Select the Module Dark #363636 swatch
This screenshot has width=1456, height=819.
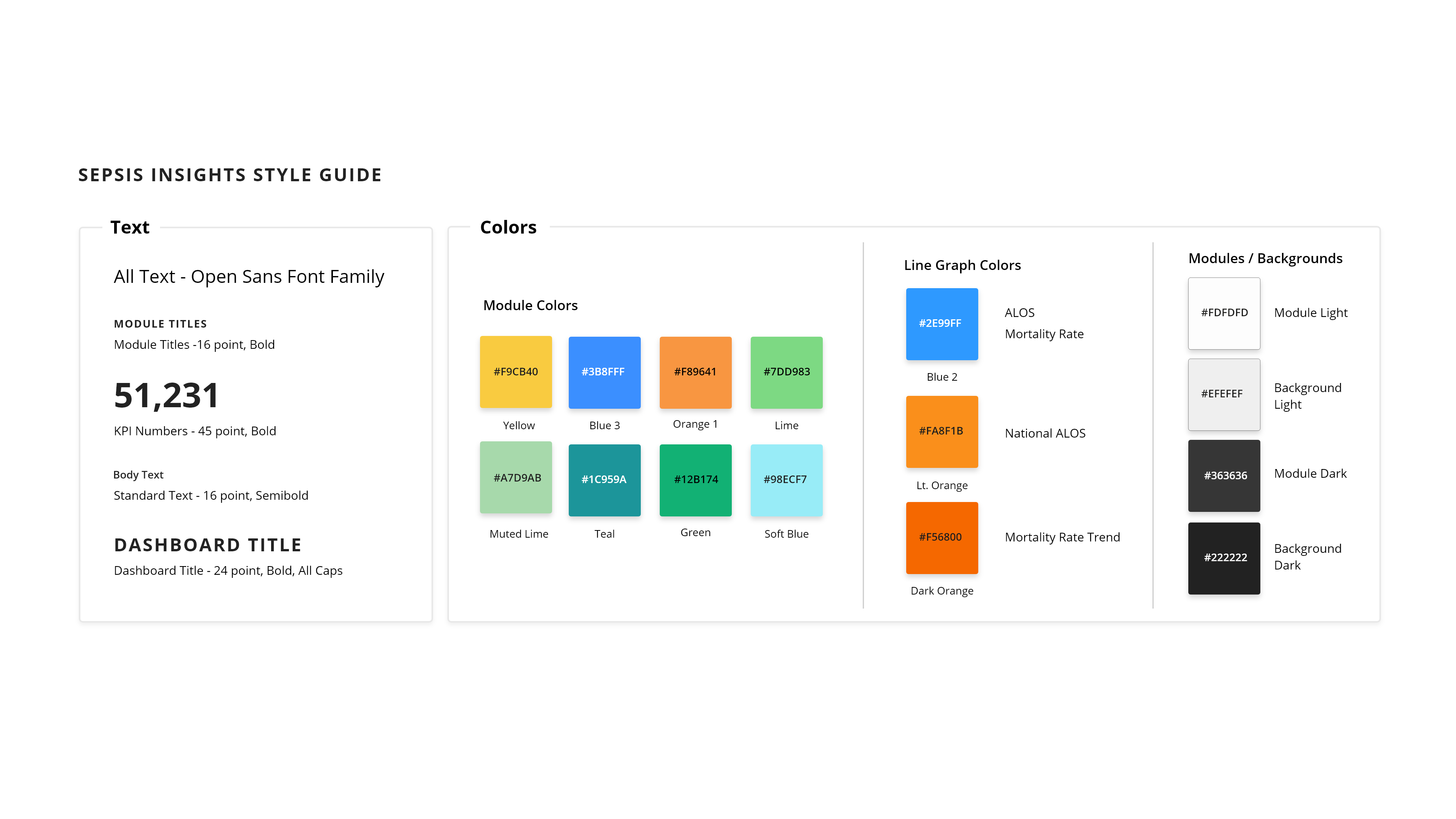point(1224,475)
